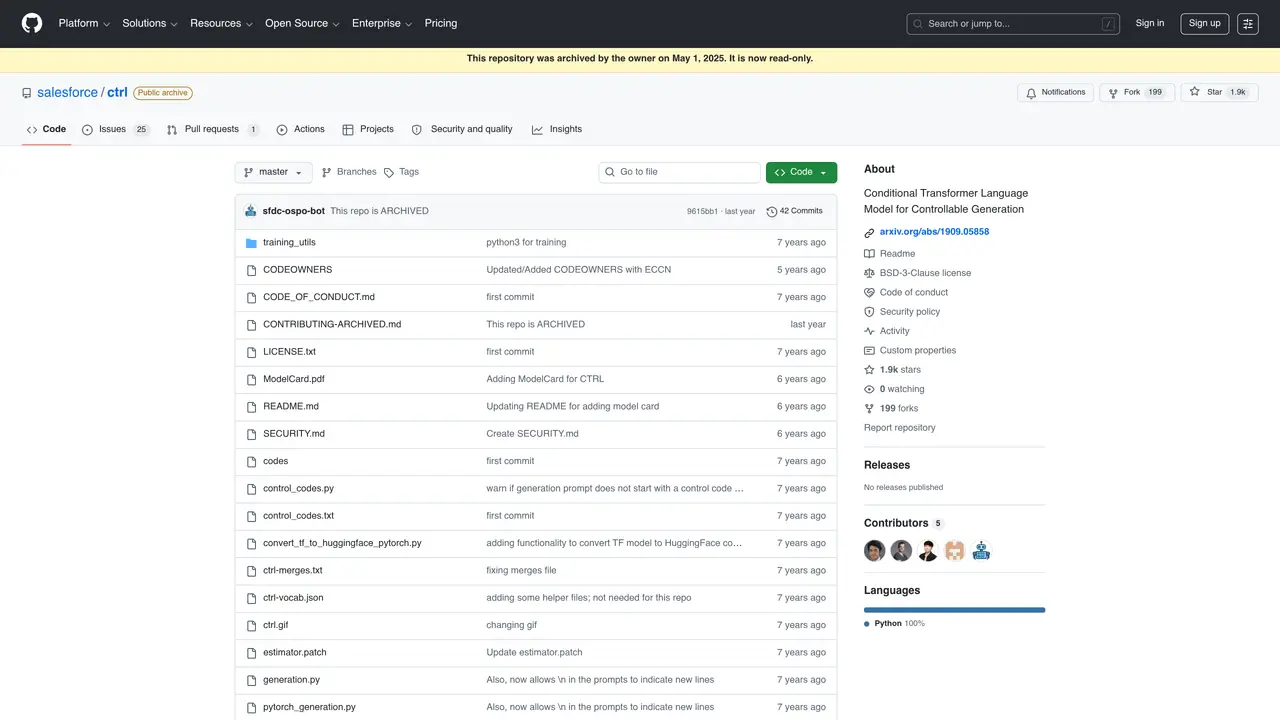This screenshot has width=1280, height=720.
Task: Open arxiv.org/abs/1909.05858 link
Action: tap(934, 232)
